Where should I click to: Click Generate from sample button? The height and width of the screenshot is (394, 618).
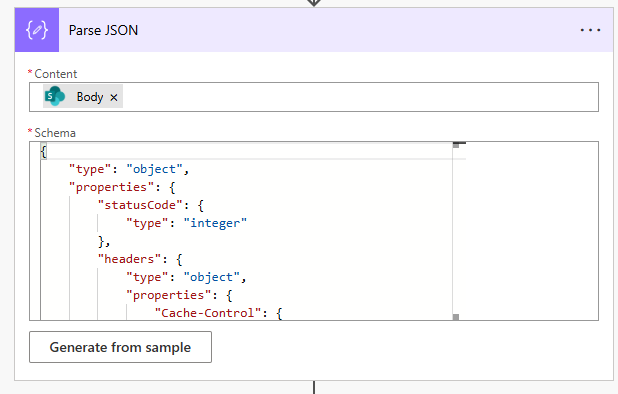[x=120, y=347]
